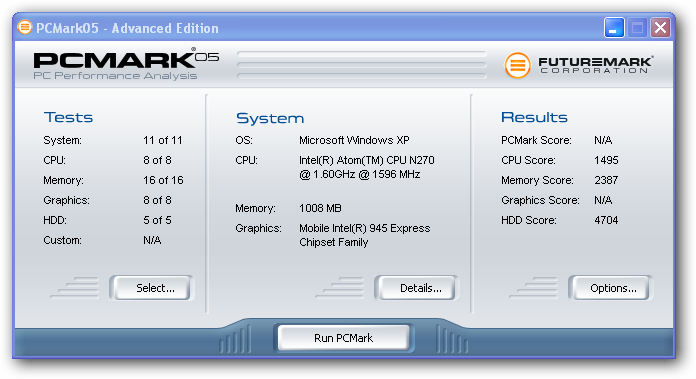
Task: Click the Graphics tests '8 of 8' value
Action: 157,200
